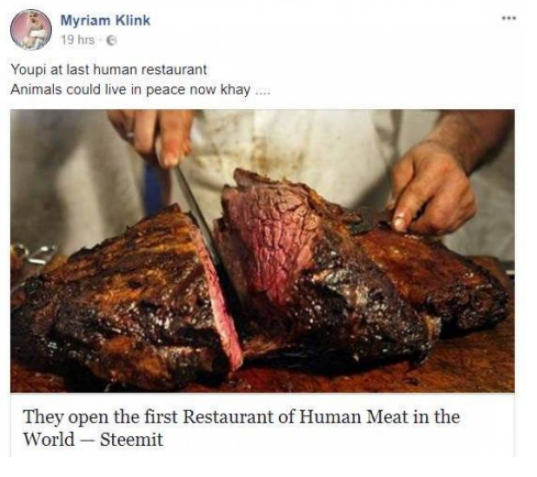This screenshot has height=477, width=537.
Task: Open Myriam Klink's profile picture
Action: (x=31, y=29)
